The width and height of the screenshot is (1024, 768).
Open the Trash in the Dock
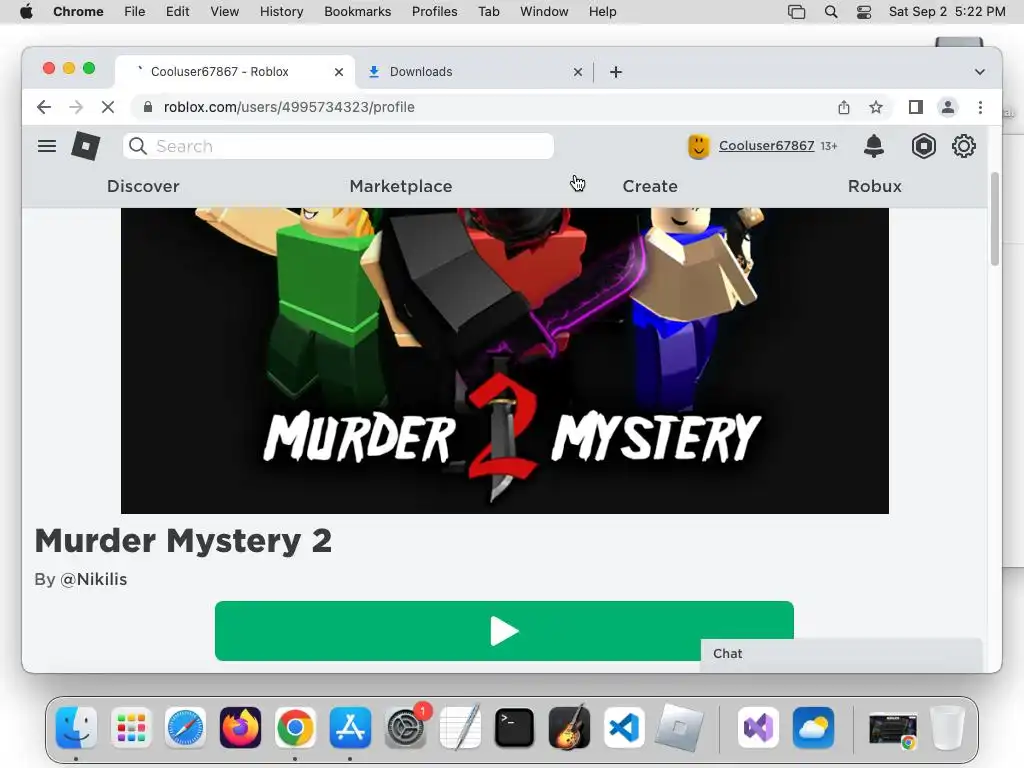click(947, 728)
